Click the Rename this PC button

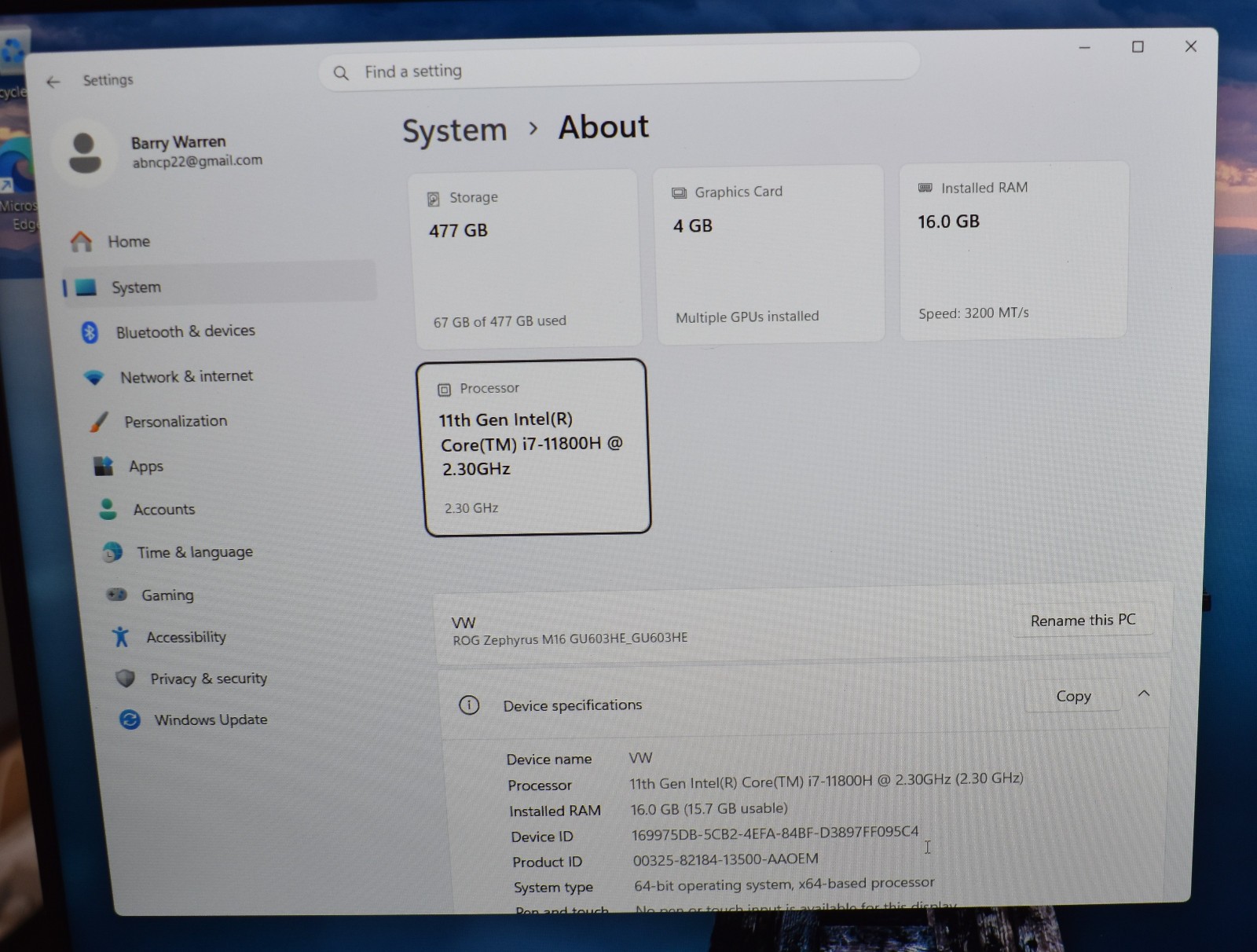[1083, 621]
